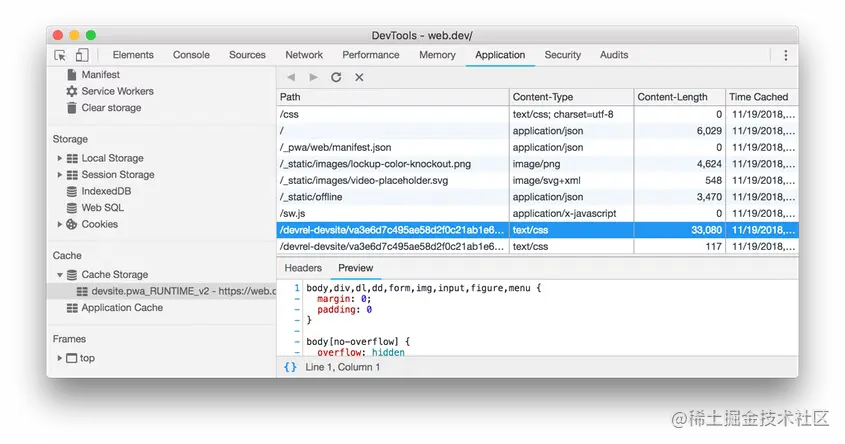Image resolution: width=845 pixels, height=444 pixels.
Task: Delete selected cache entry with X icon
Action: pyautogui.click(x=359, y=77)
